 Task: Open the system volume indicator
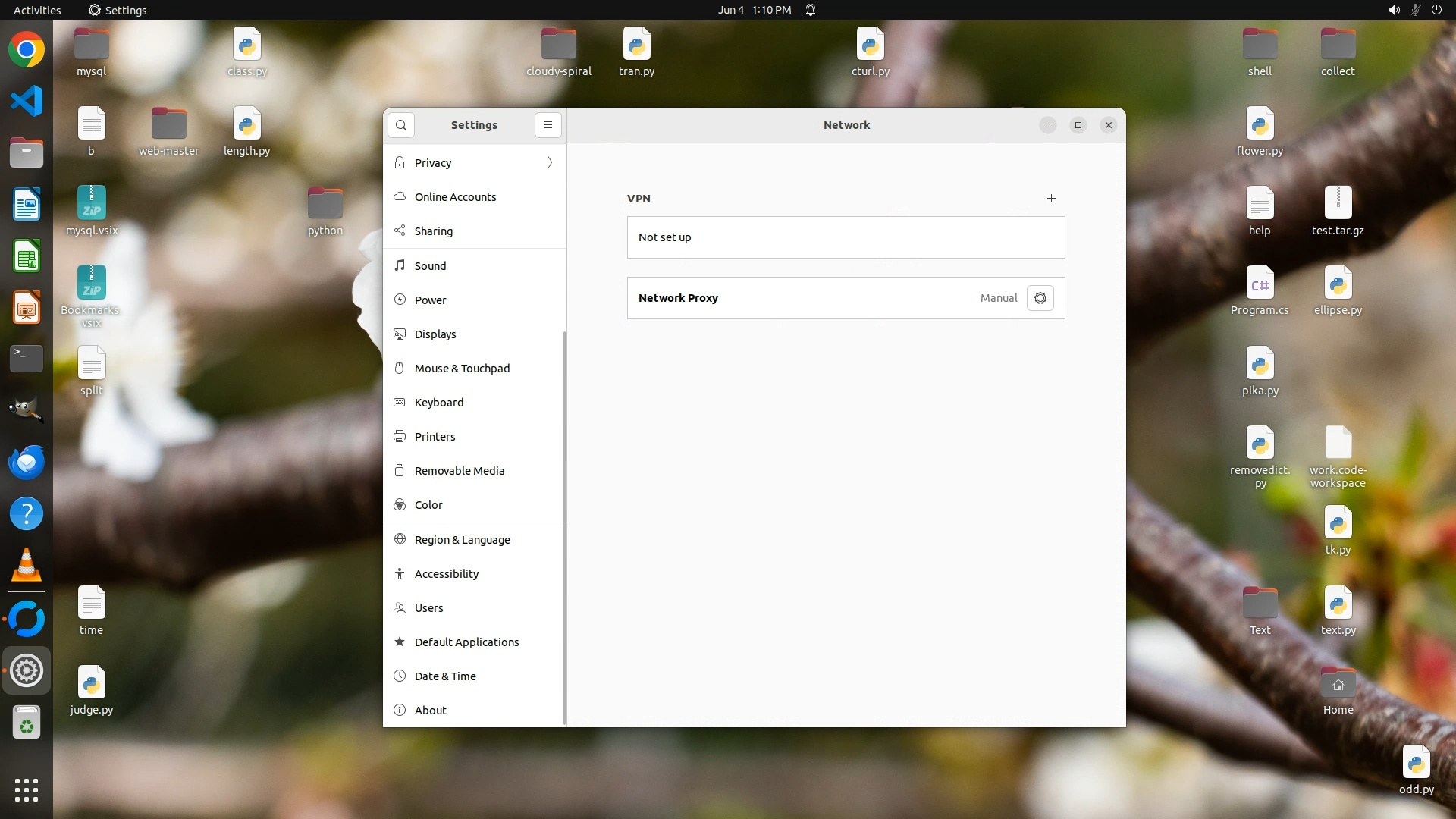(x=1394, y=10)
